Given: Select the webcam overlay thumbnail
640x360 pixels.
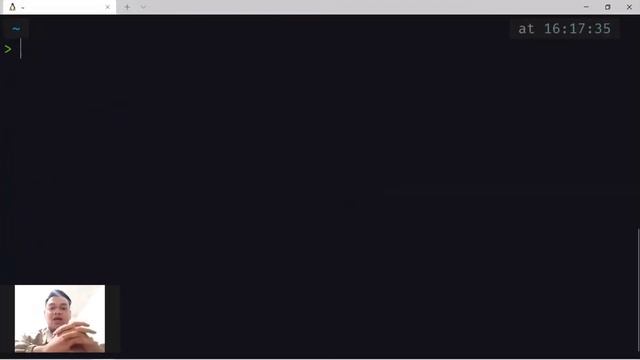Looking at the screenshot, I should click(60, 318).
